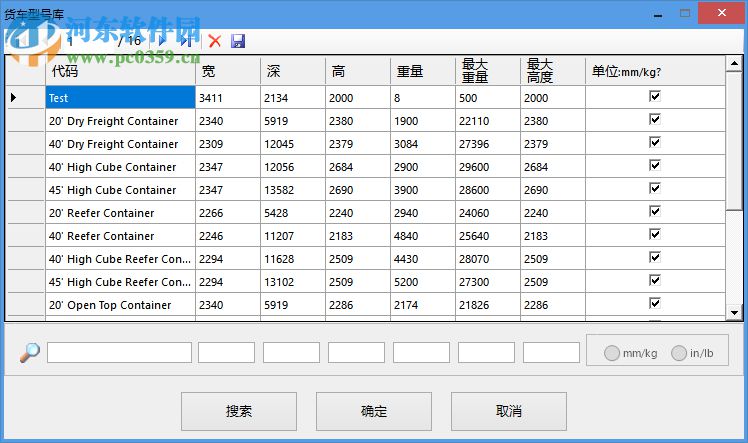Click the row selector arrow beside Test
The width and height of the screenshot is (748, 443).
(x=13, y=98)
